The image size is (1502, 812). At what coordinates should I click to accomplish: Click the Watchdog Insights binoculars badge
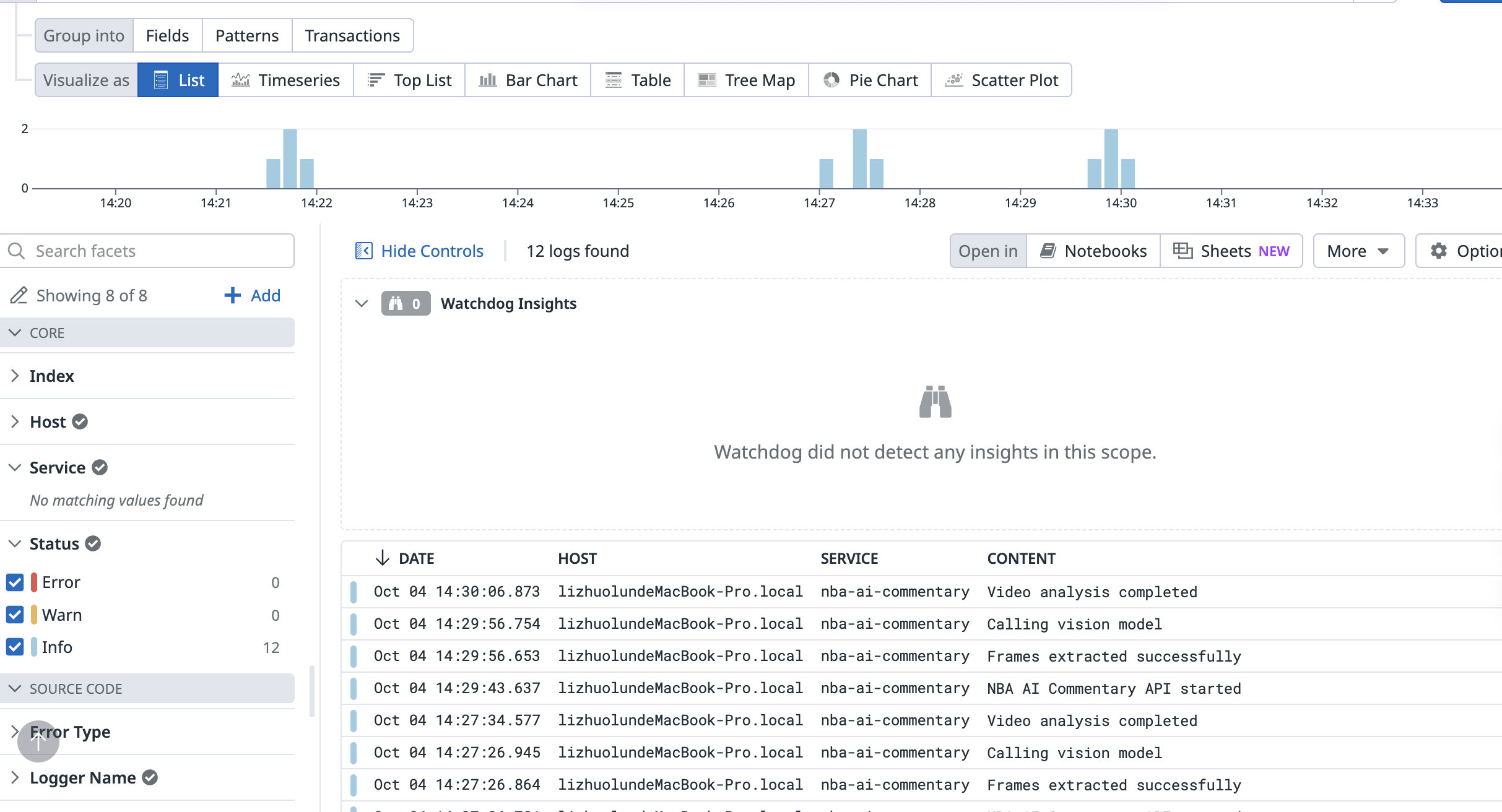coord(406,303)
